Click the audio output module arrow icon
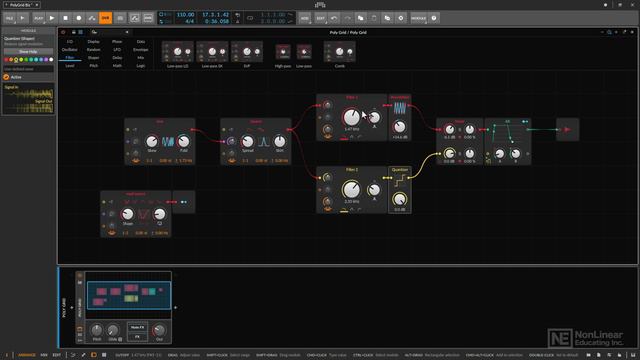Image resolution: width=640 pixels, height=360 pixels. click(567, 129)
